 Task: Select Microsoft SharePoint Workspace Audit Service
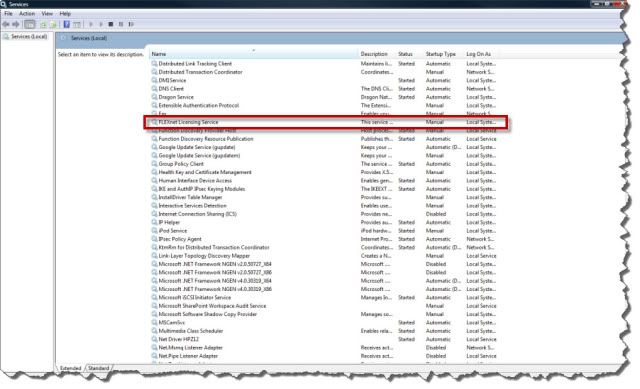click(212, 306)
